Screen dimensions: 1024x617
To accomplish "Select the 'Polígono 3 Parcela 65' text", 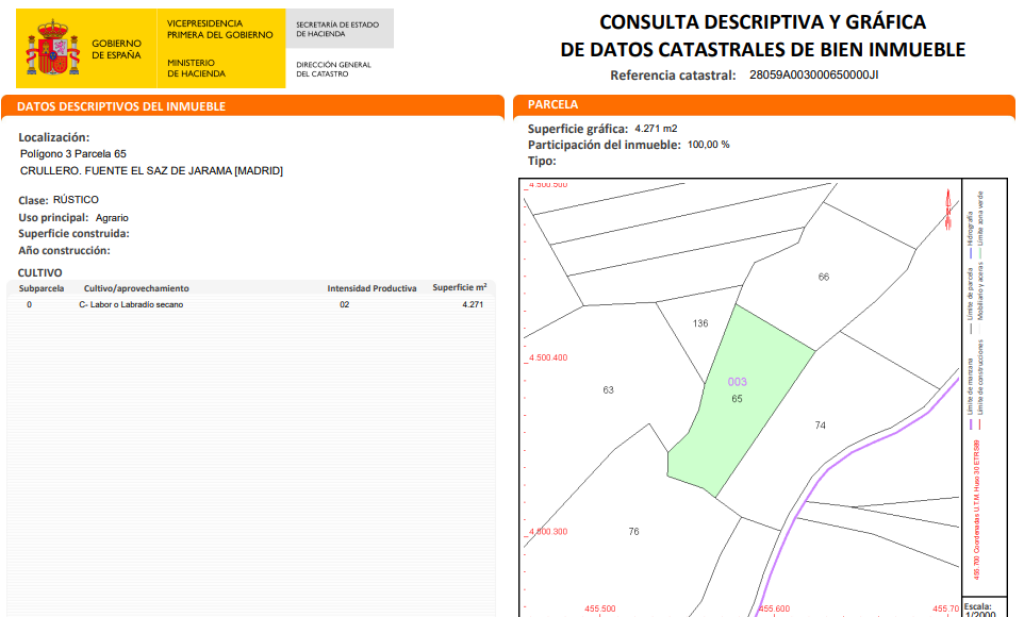I will pos(73,154).
